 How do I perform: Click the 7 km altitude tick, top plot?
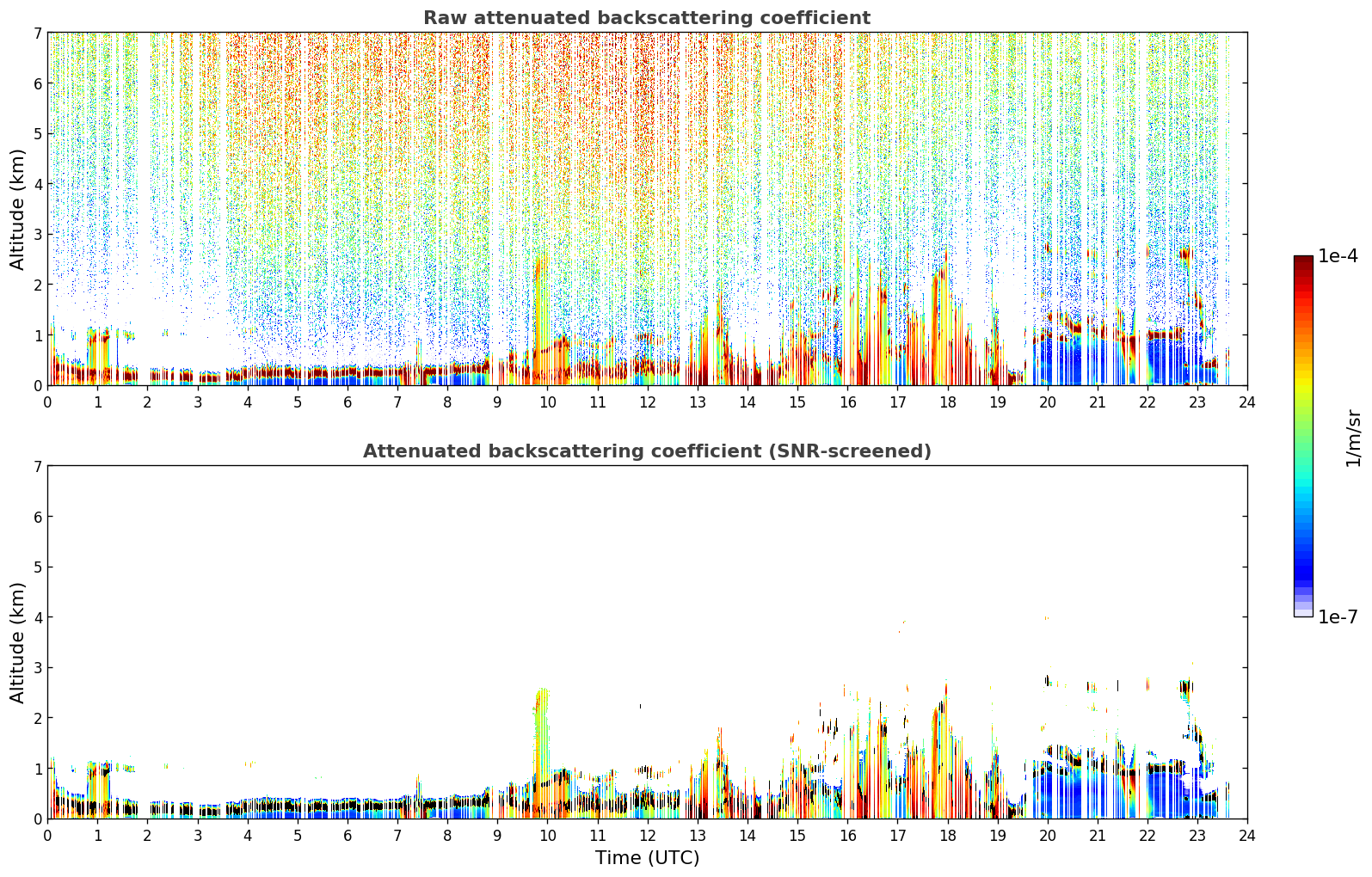pyautogui.click(x=38, y=33)
